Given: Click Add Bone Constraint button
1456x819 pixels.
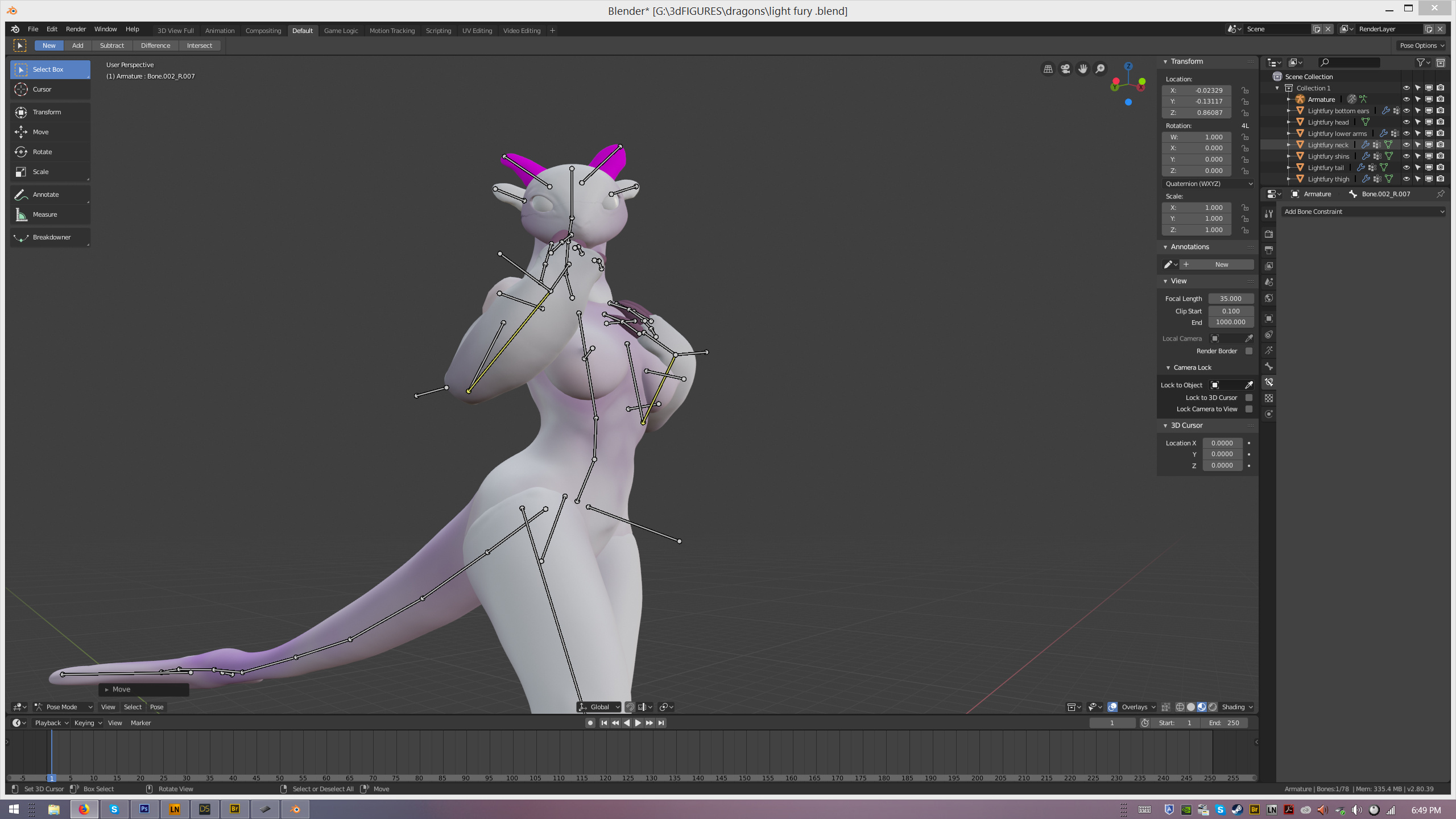Looking at the screenshot, I should coord(1363,212).
